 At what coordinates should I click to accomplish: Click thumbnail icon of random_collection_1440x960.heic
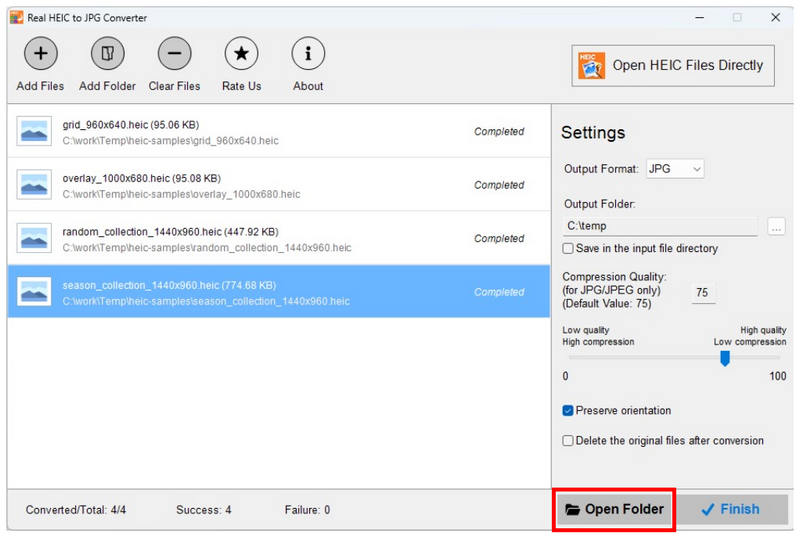click(34, 238)
